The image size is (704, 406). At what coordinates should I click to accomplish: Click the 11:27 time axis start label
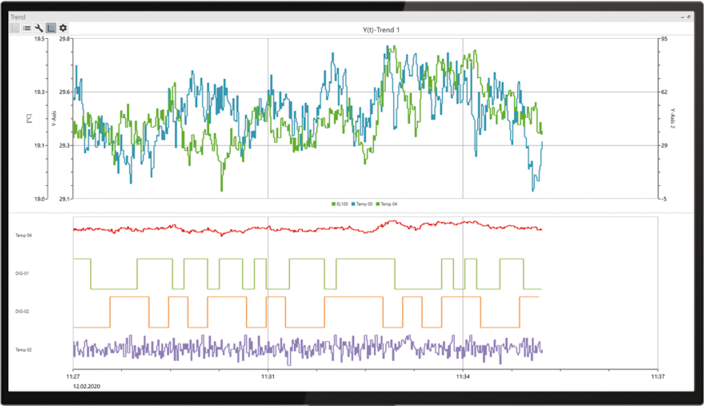[x=73, y=377]
